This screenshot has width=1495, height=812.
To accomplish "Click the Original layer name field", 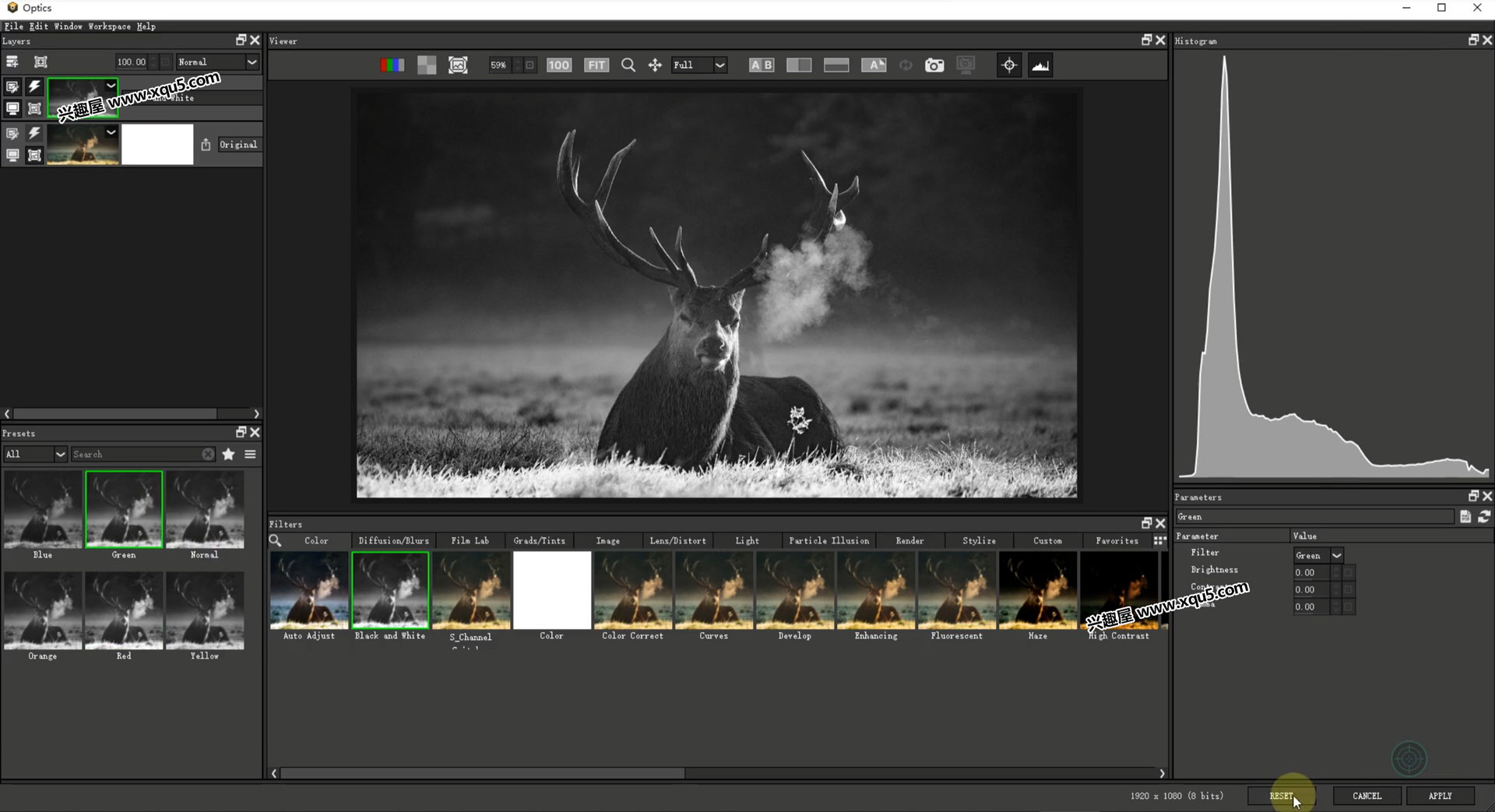I will click(238, 144).
